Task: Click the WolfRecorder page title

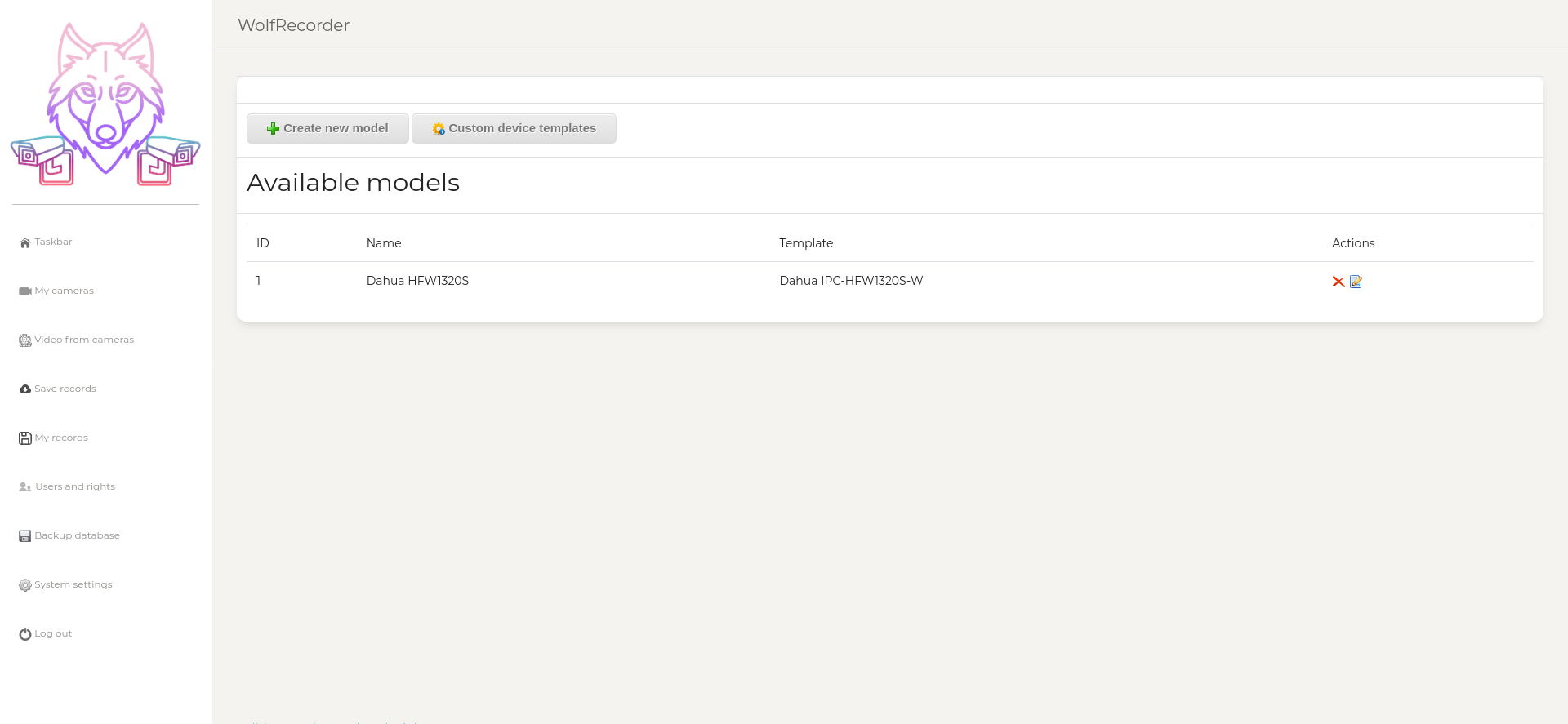Action: pos(293,25)
